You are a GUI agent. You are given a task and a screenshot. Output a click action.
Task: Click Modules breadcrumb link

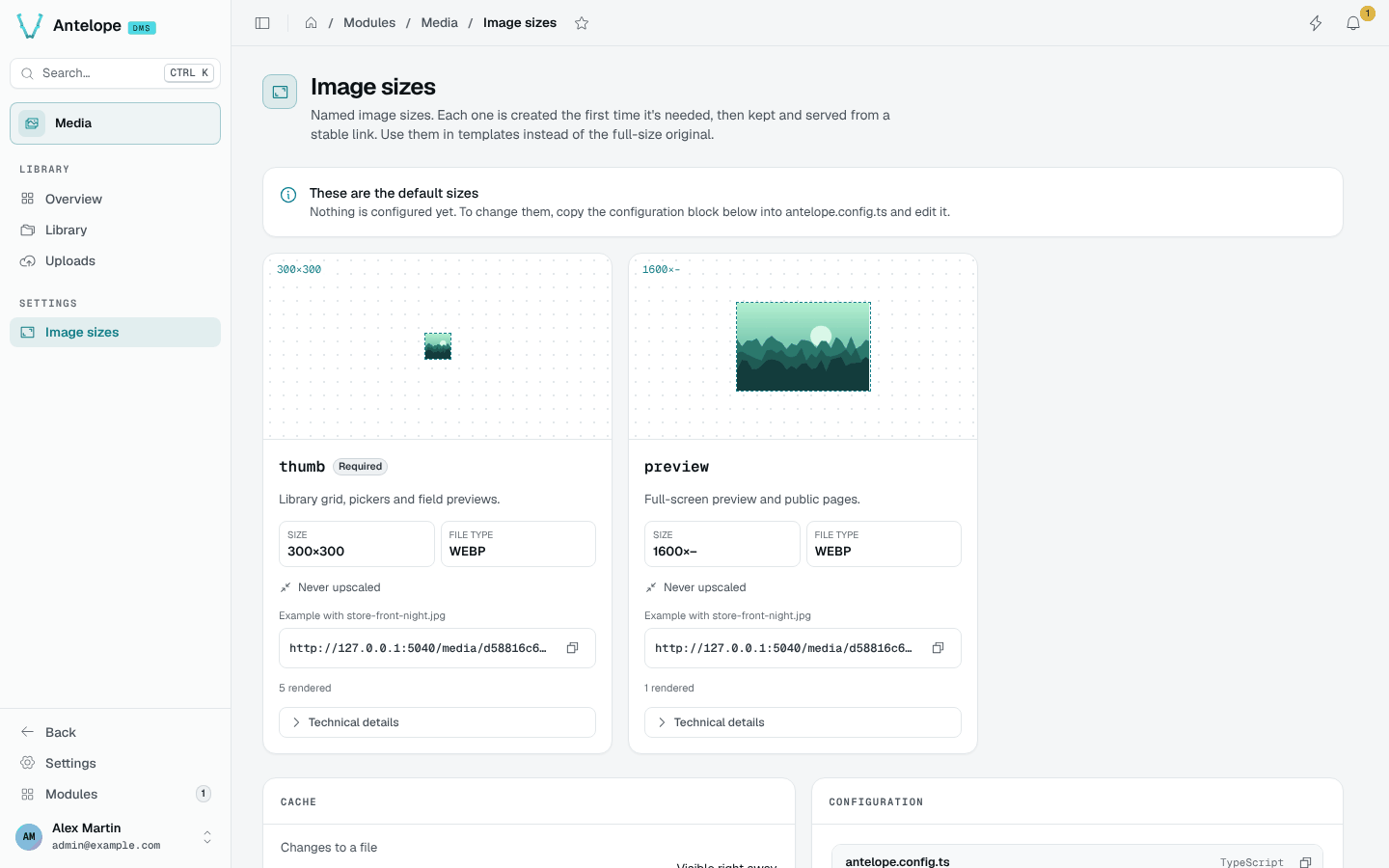pyautogui.click(x=369, y=23)
